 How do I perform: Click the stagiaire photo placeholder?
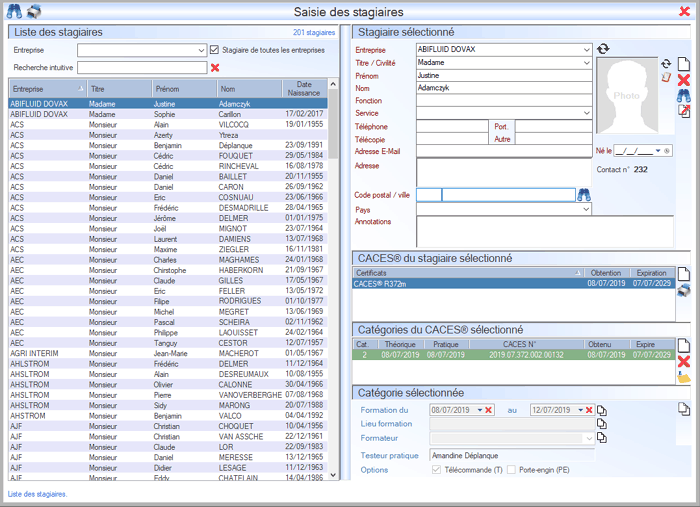[627, 96]
